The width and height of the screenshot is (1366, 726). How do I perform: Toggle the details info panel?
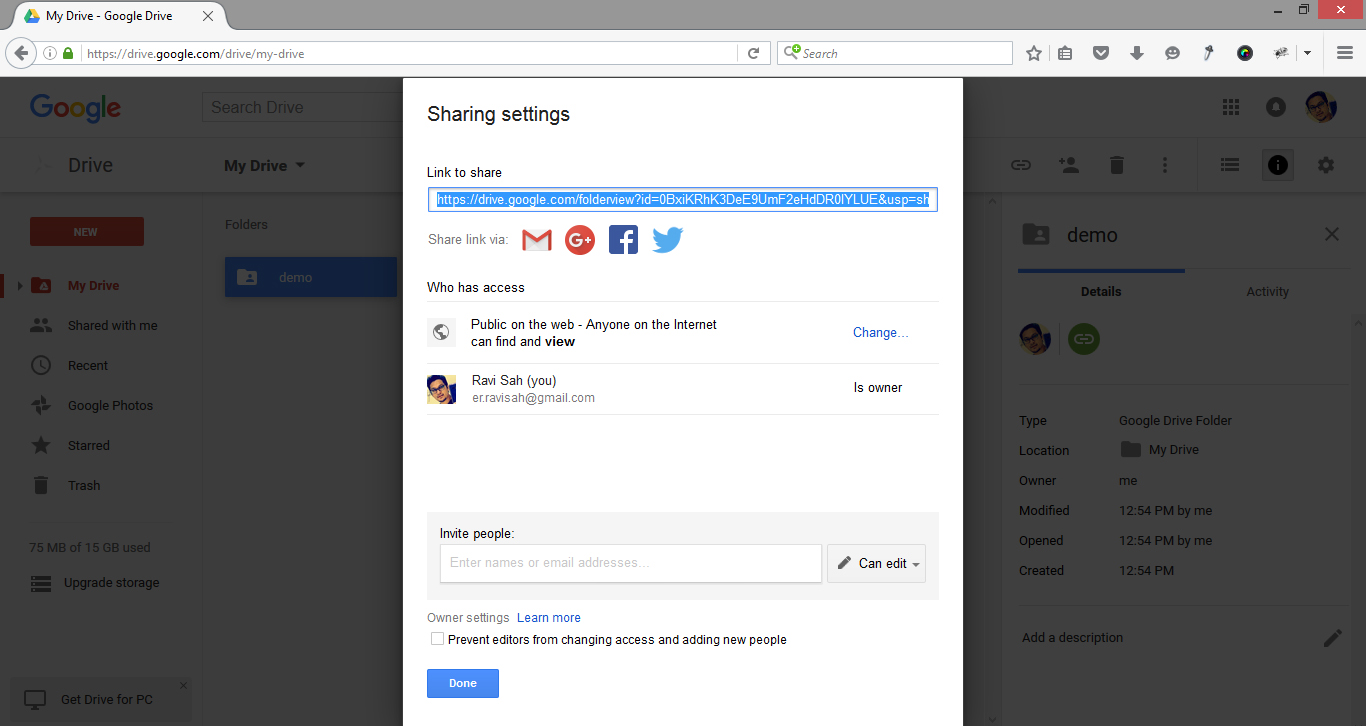point(1277,164)
